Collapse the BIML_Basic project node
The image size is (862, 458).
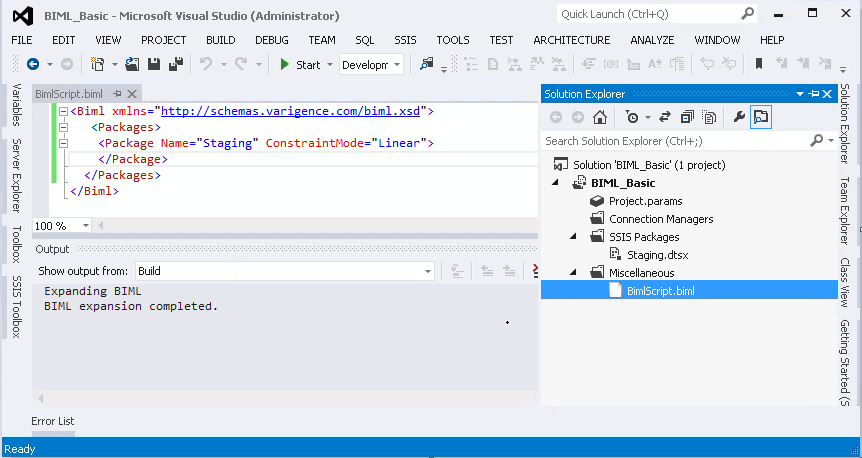coord(555,183)
